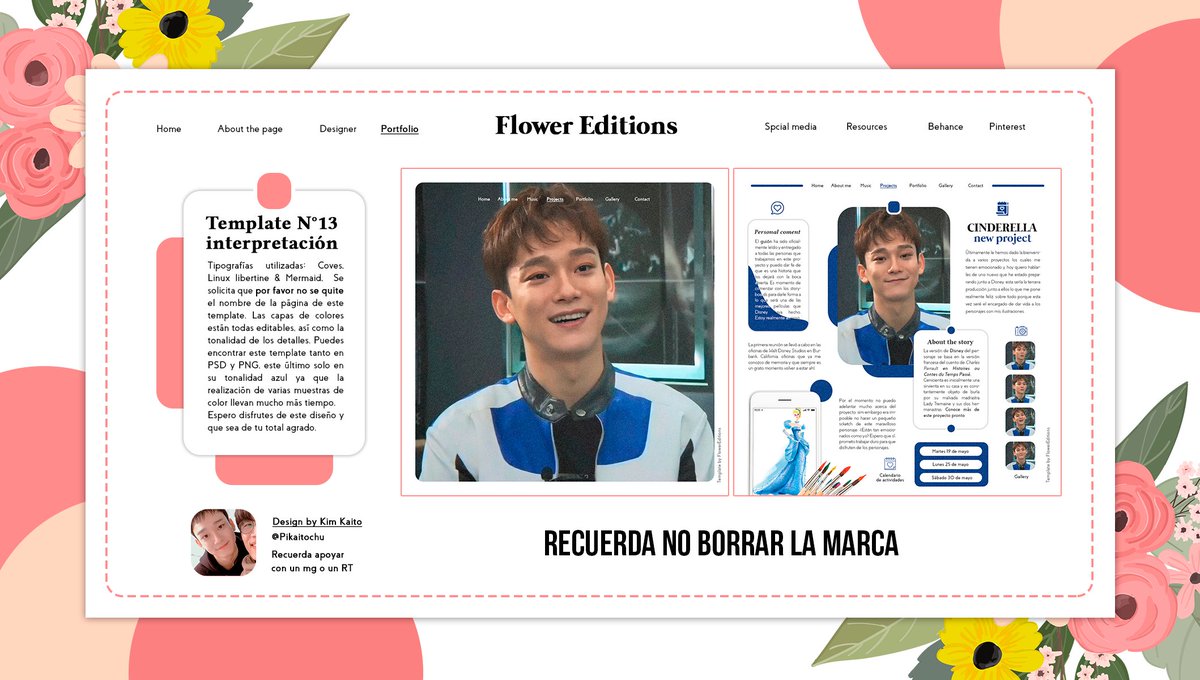Viewport: 1200px width, 680px height.
Task: Open the About the page menu item
Action: pyautogui.click(x=250, y=129)
